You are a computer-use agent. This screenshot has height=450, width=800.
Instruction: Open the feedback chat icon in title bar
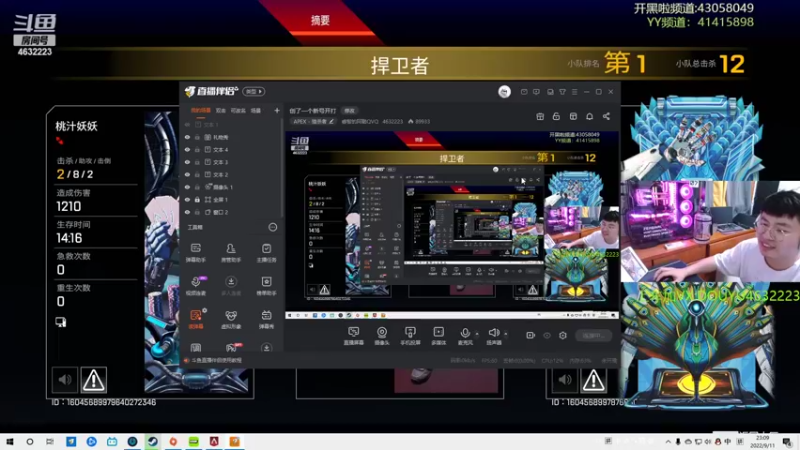pos(536,92)
